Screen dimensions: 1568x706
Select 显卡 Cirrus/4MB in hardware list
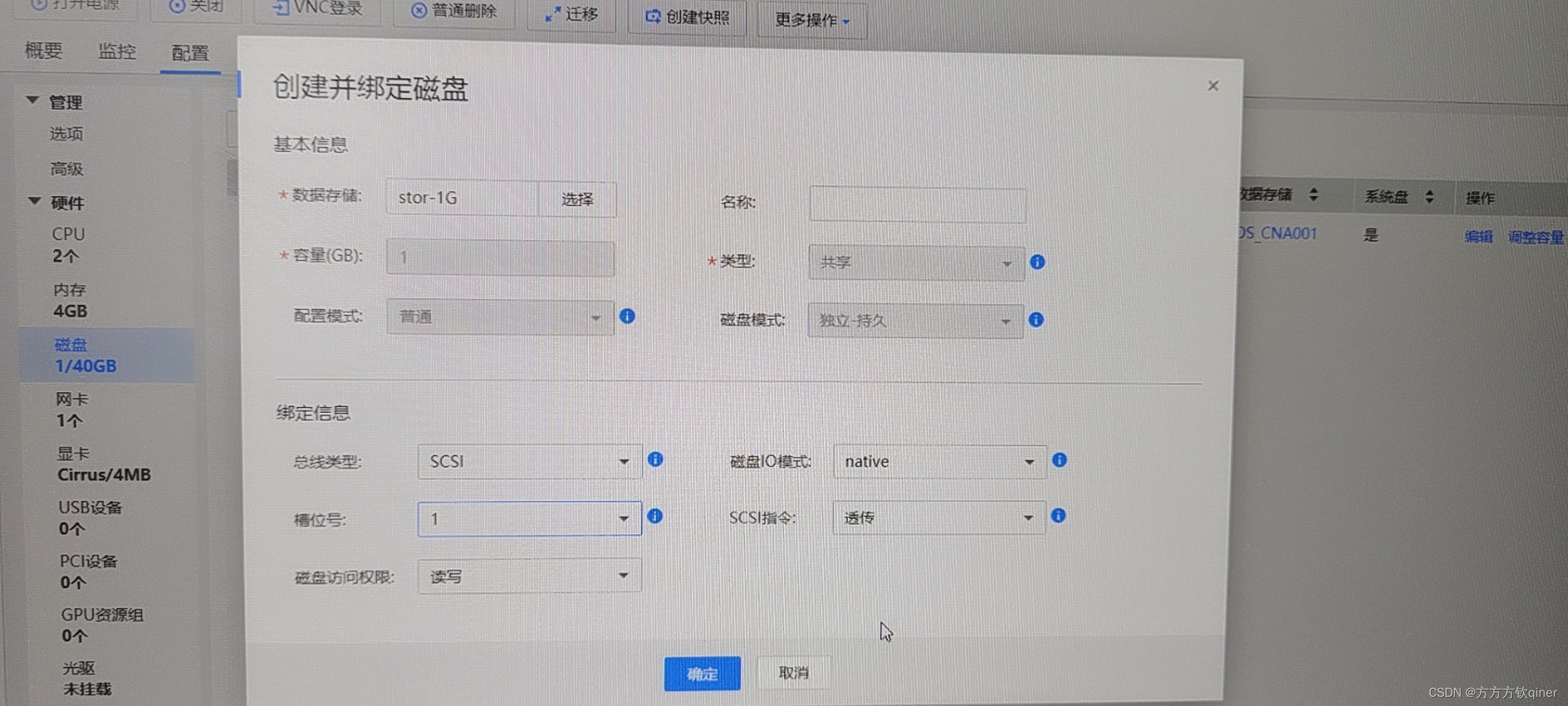104,464
